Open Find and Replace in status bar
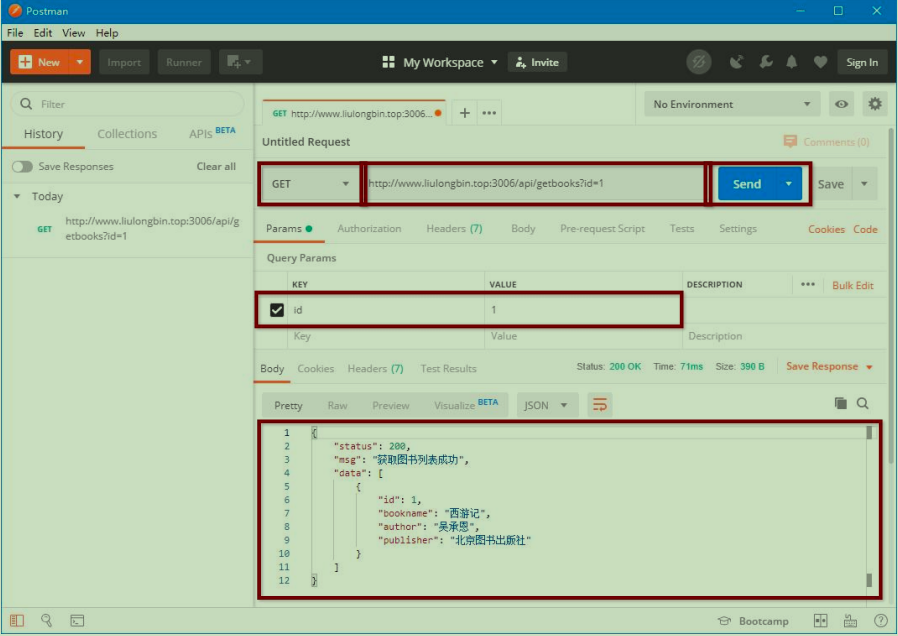This screenshot has width=898, height=636. [46, 621]
